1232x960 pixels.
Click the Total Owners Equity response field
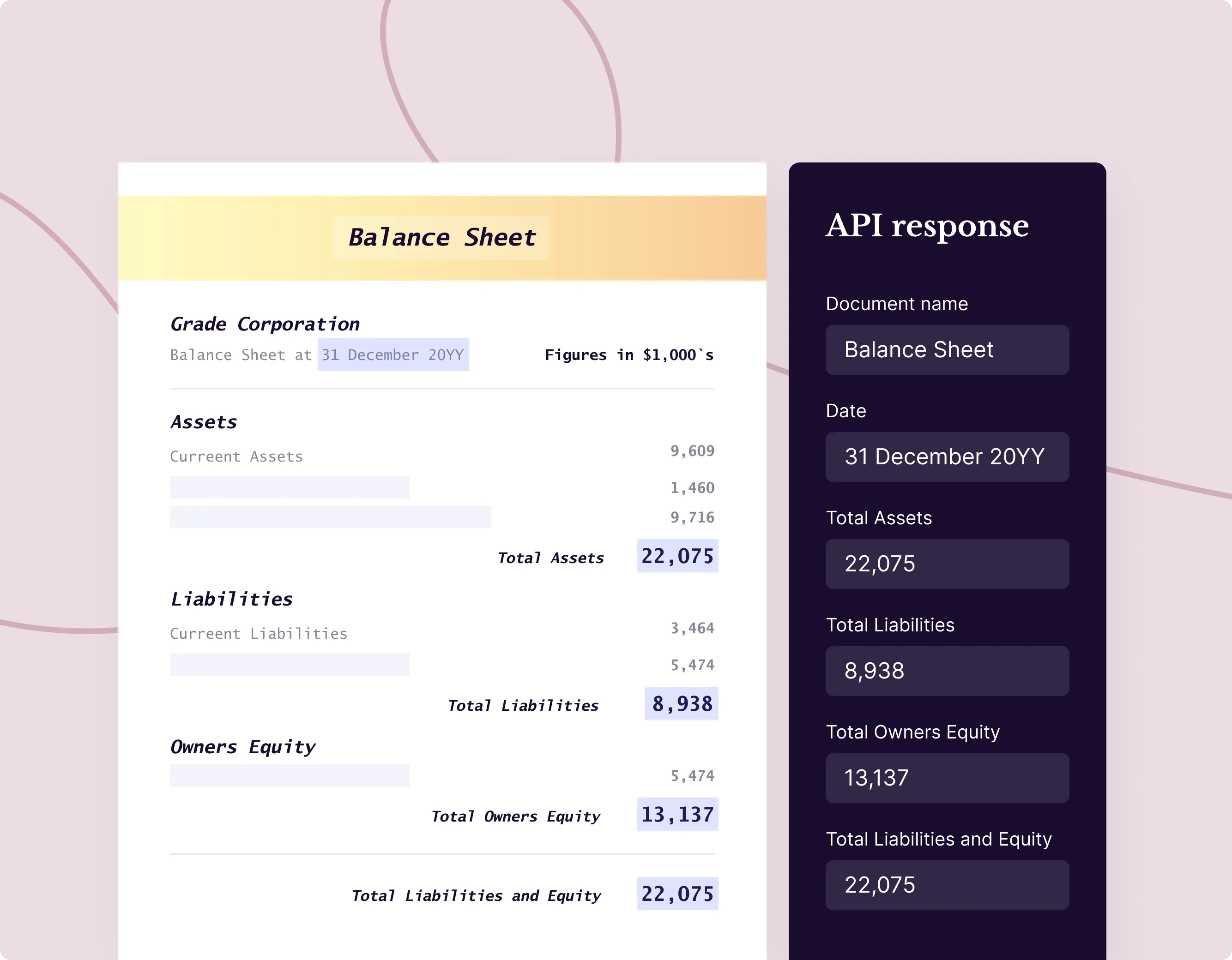[x=947, y=778]
